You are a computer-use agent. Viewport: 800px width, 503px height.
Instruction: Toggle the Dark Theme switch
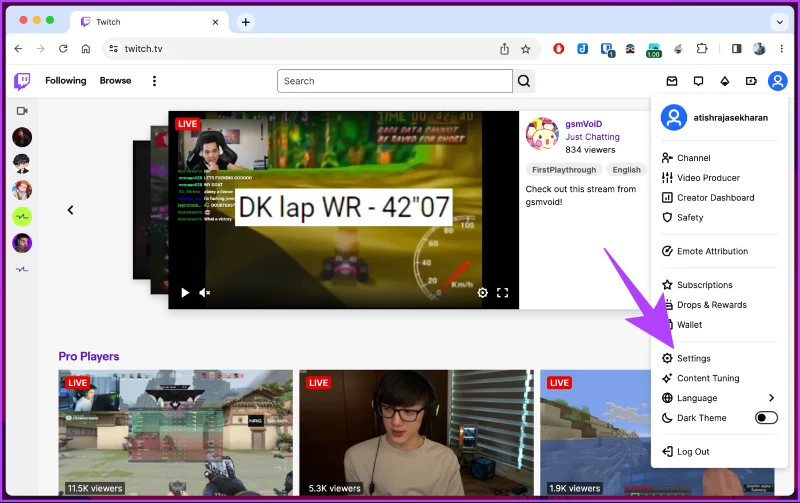[x=766, y=418]
